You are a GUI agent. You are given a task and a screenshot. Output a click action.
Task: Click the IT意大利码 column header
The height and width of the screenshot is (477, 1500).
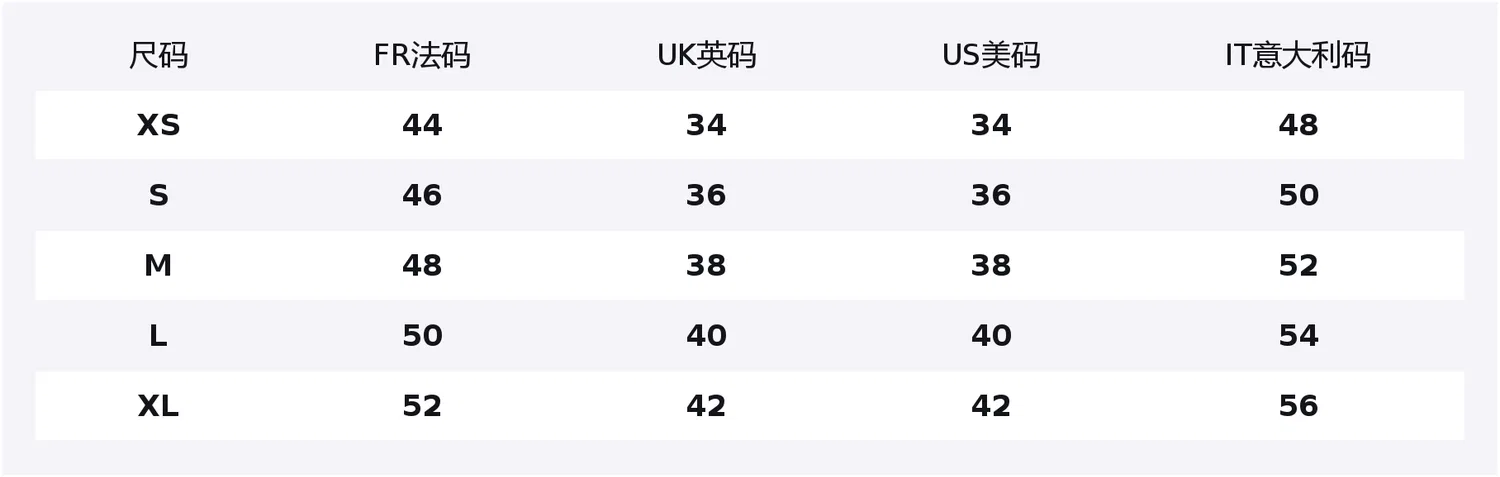click(x=1298, y=55)
